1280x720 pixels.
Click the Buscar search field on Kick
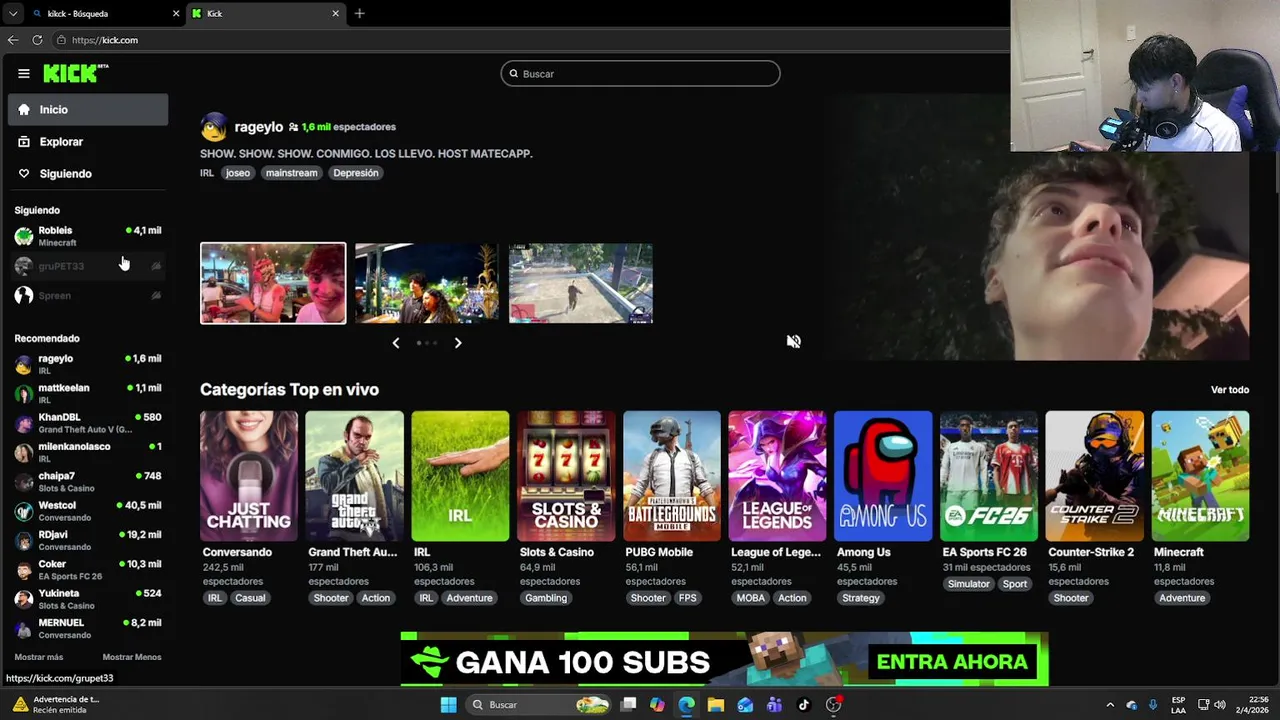(640, 74)
